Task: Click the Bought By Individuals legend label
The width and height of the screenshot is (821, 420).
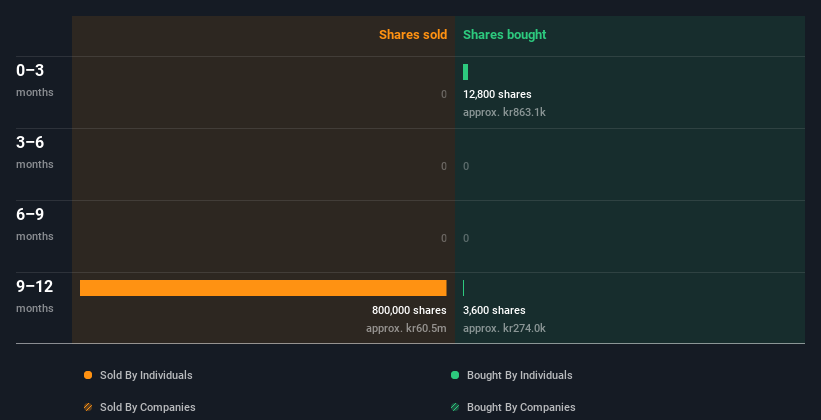Action: 519,375
